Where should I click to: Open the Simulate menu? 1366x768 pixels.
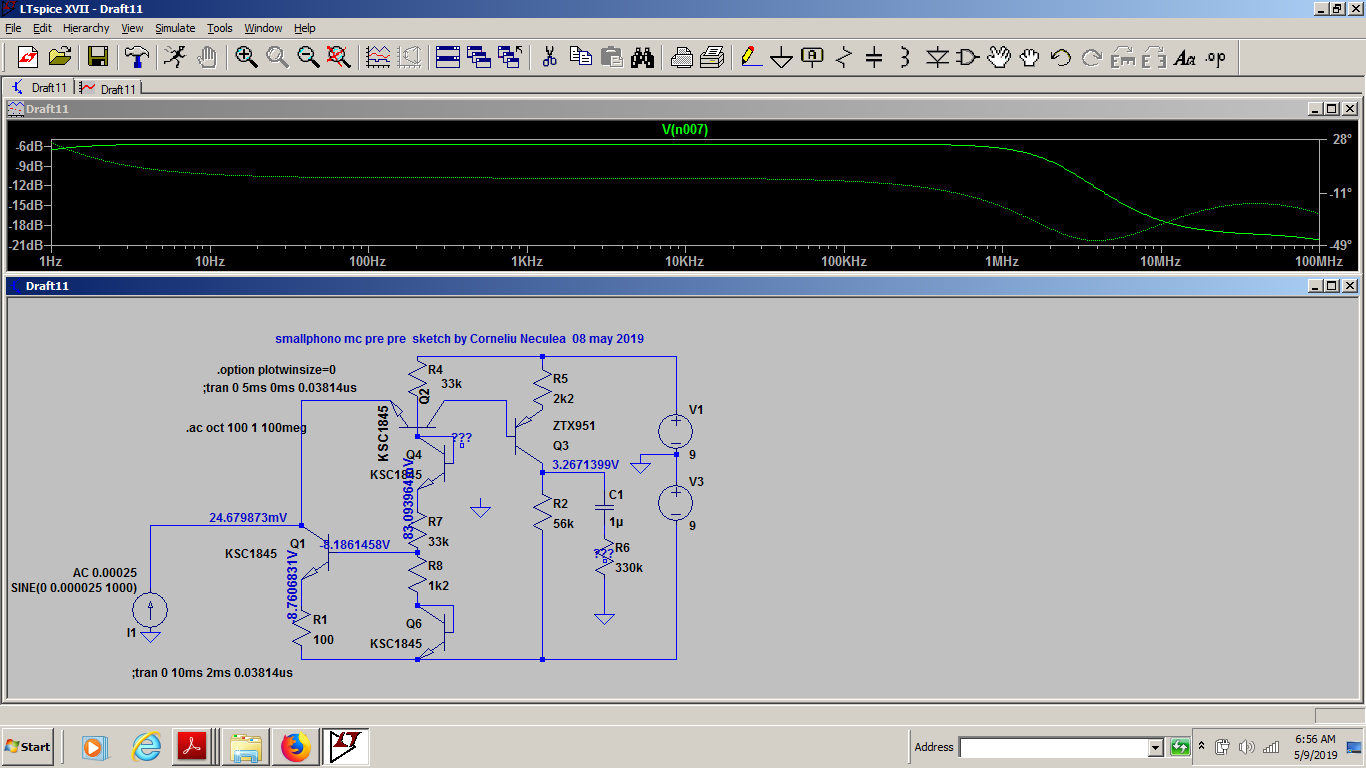pos(175,28)
